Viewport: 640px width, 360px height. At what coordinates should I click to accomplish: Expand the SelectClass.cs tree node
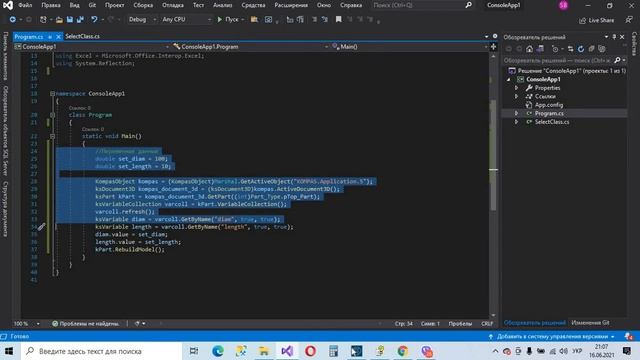(x=516, y=122)
